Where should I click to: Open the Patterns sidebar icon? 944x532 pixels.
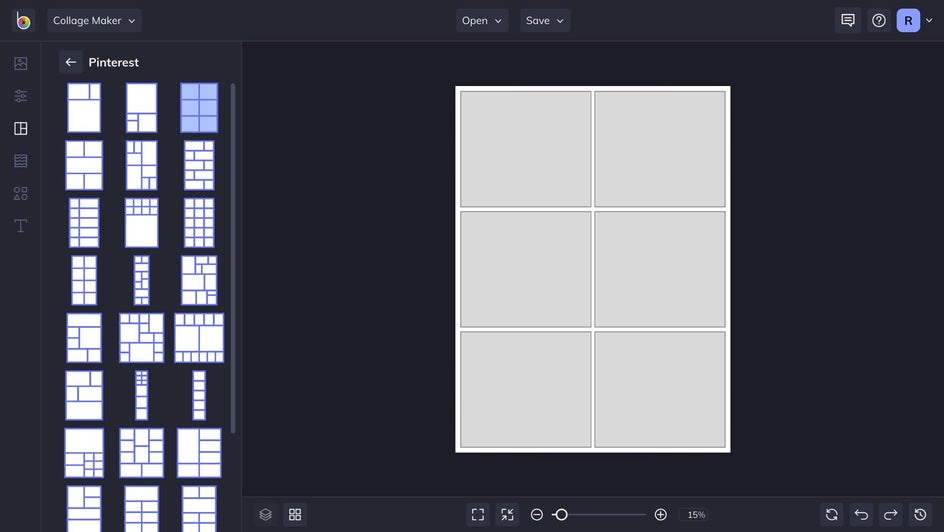(x=20, y=161)
